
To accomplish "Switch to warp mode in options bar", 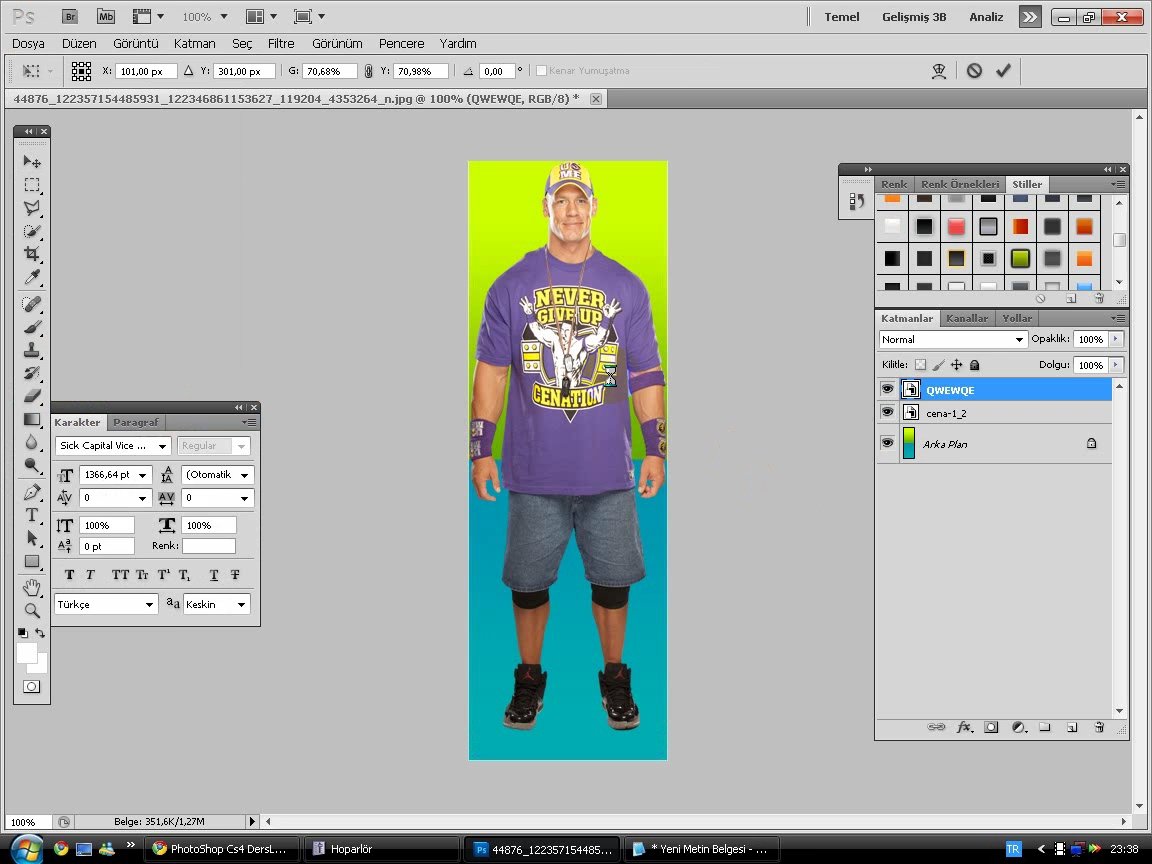I will (939, 71).
